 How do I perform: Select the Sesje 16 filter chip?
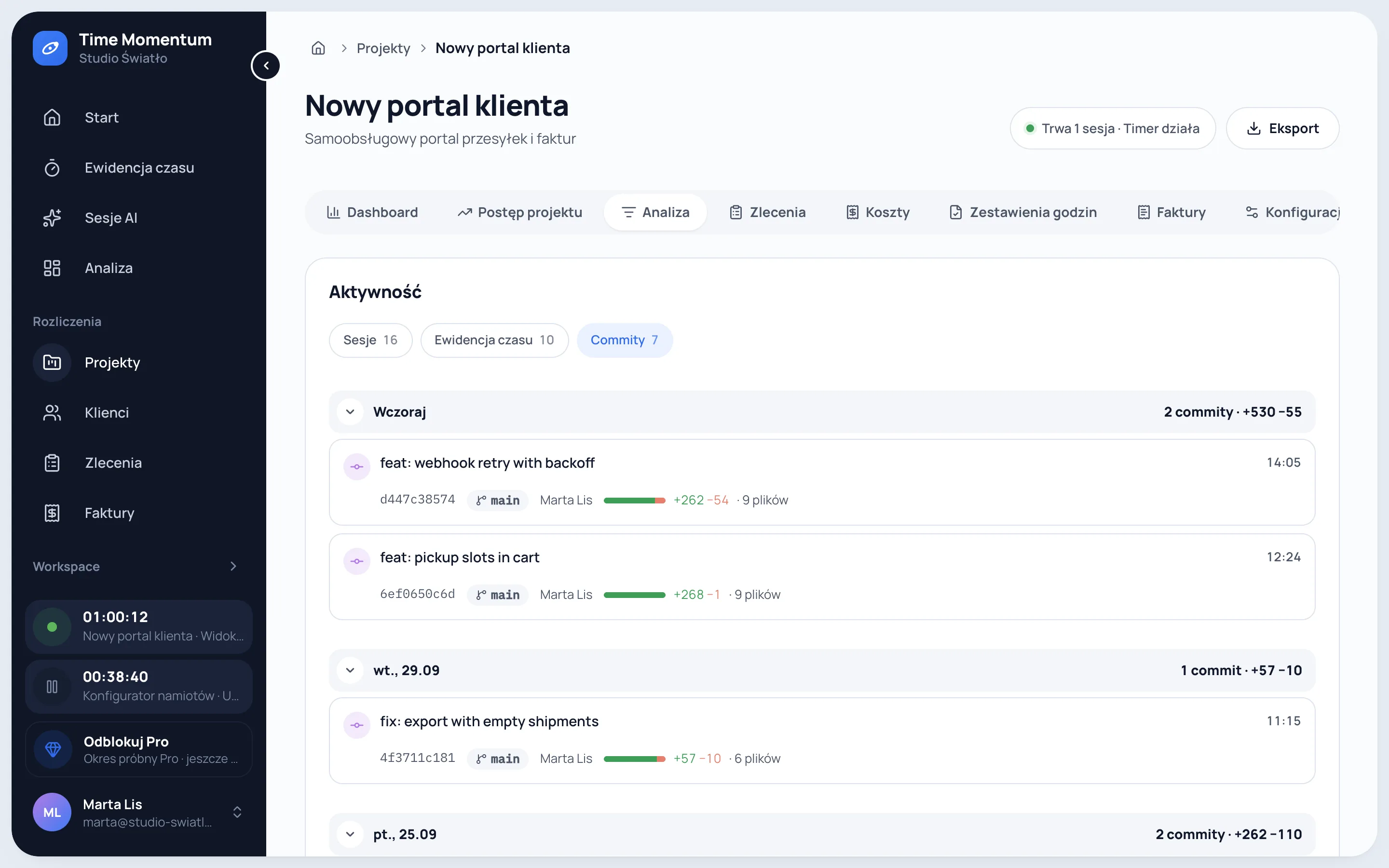[370, 340]
